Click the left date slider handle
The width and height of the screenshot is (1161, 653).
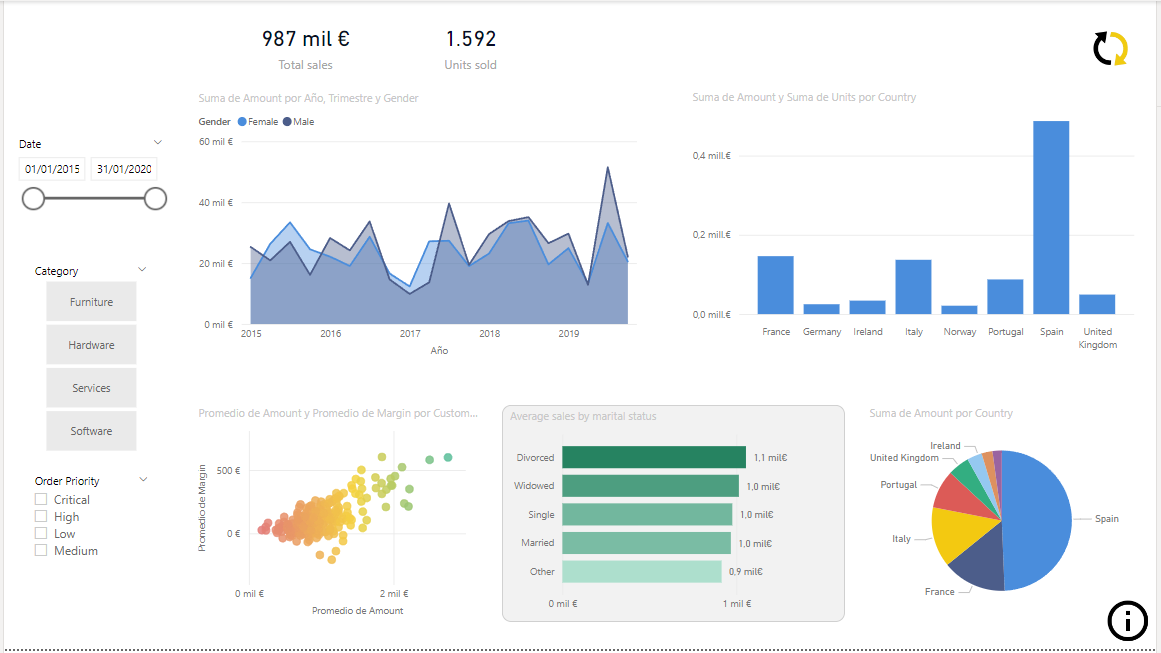click(x=33, y=198)
